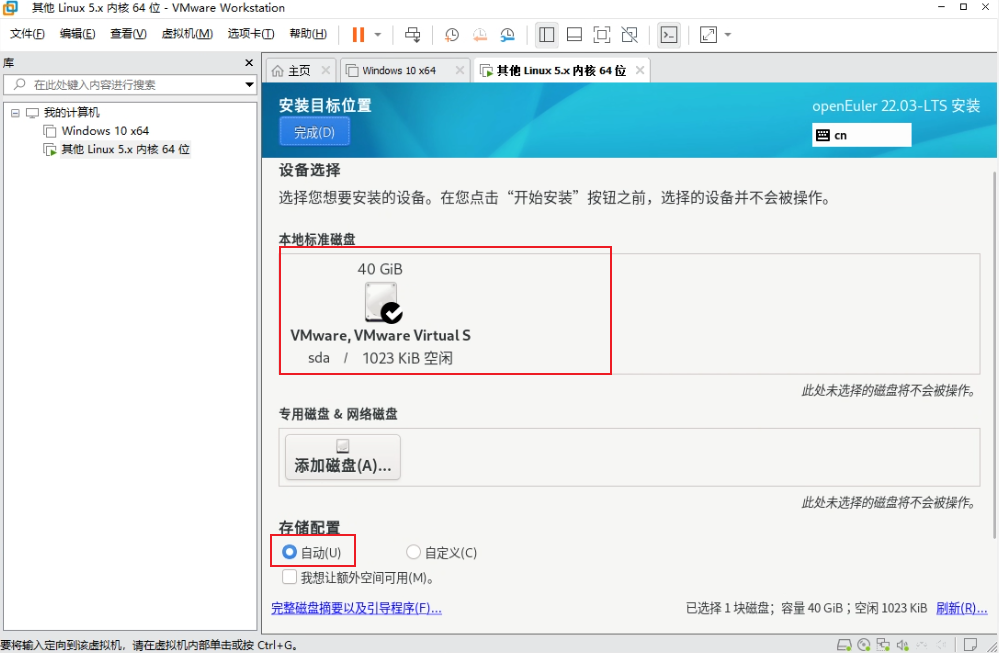Viewport: 999px width, 653px height.
Task: Click the VMware Workstation title bar logo
Action: click(10, 8)
